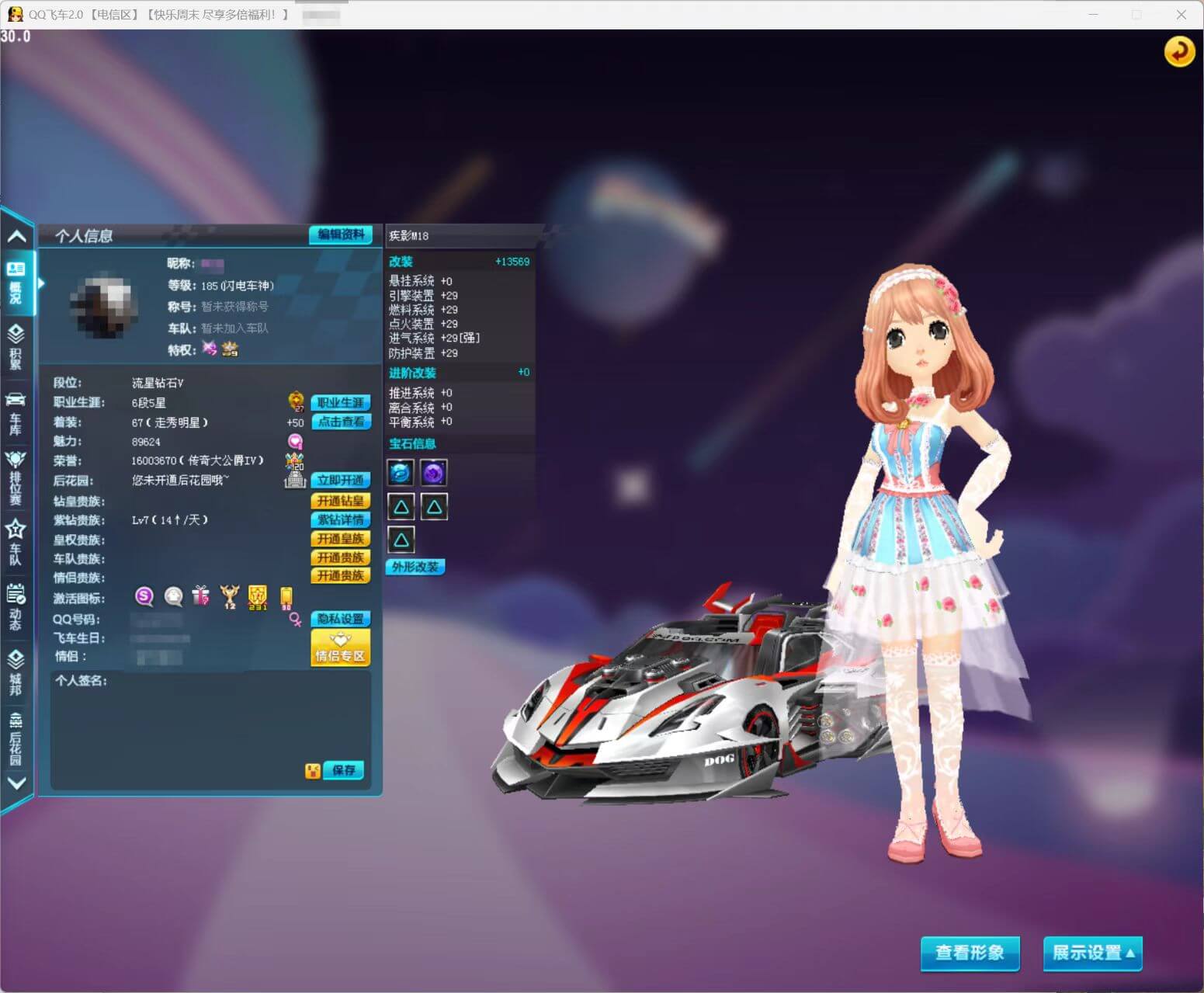This screenshot has height=993, width=1204.
Task: Click the 外形改装 button
Action: [x=415, y=567]
